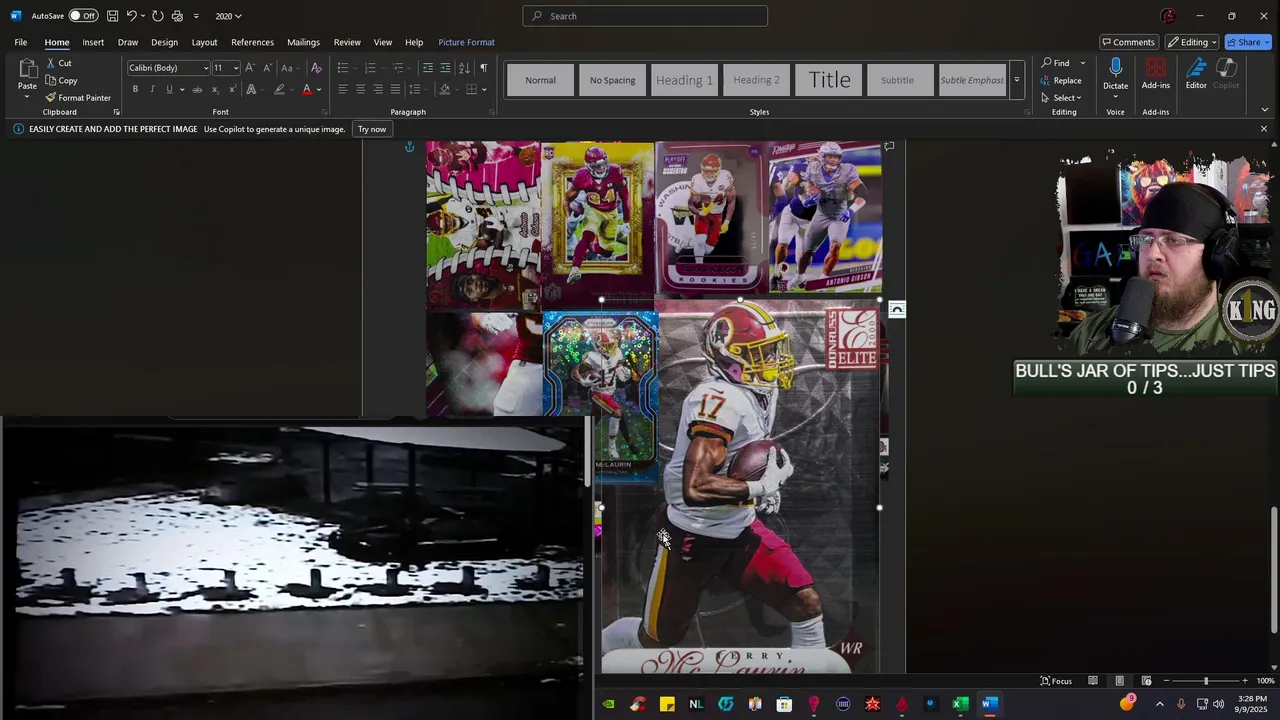This screenshot has height=720, width=1280.
Task: Open the Editing mode dropdown
Action: [x=1191, y=42]
